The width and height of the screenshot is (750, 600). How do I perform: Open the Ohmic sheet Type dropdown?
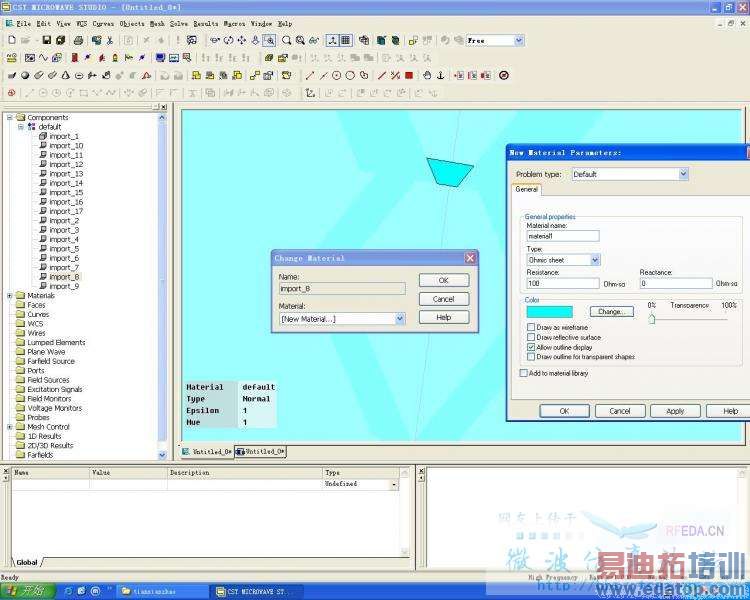(595, 260)
